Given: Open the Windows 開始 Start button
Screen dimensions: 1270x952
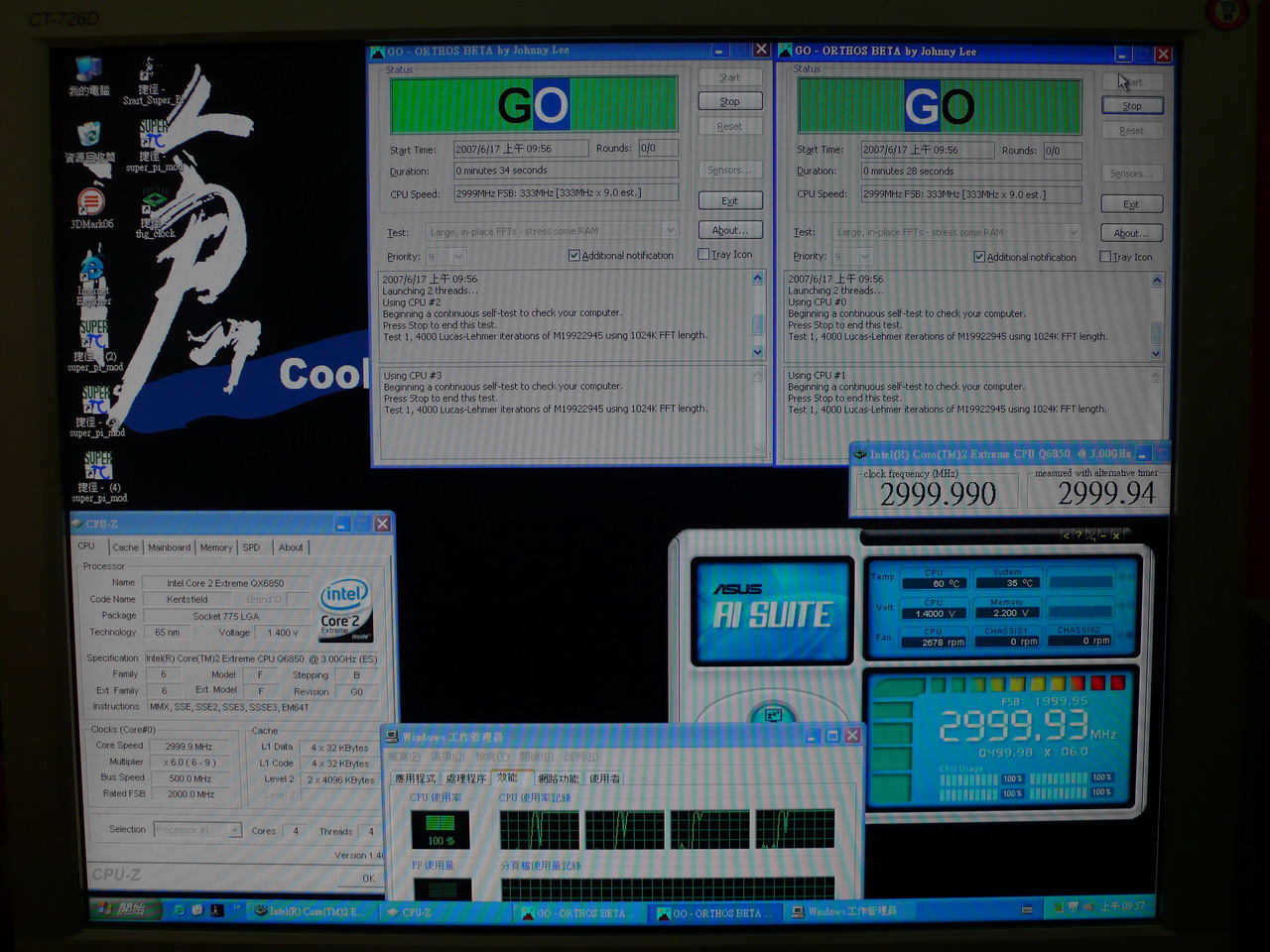Looking at the screenshot, I should click(123, 908).
